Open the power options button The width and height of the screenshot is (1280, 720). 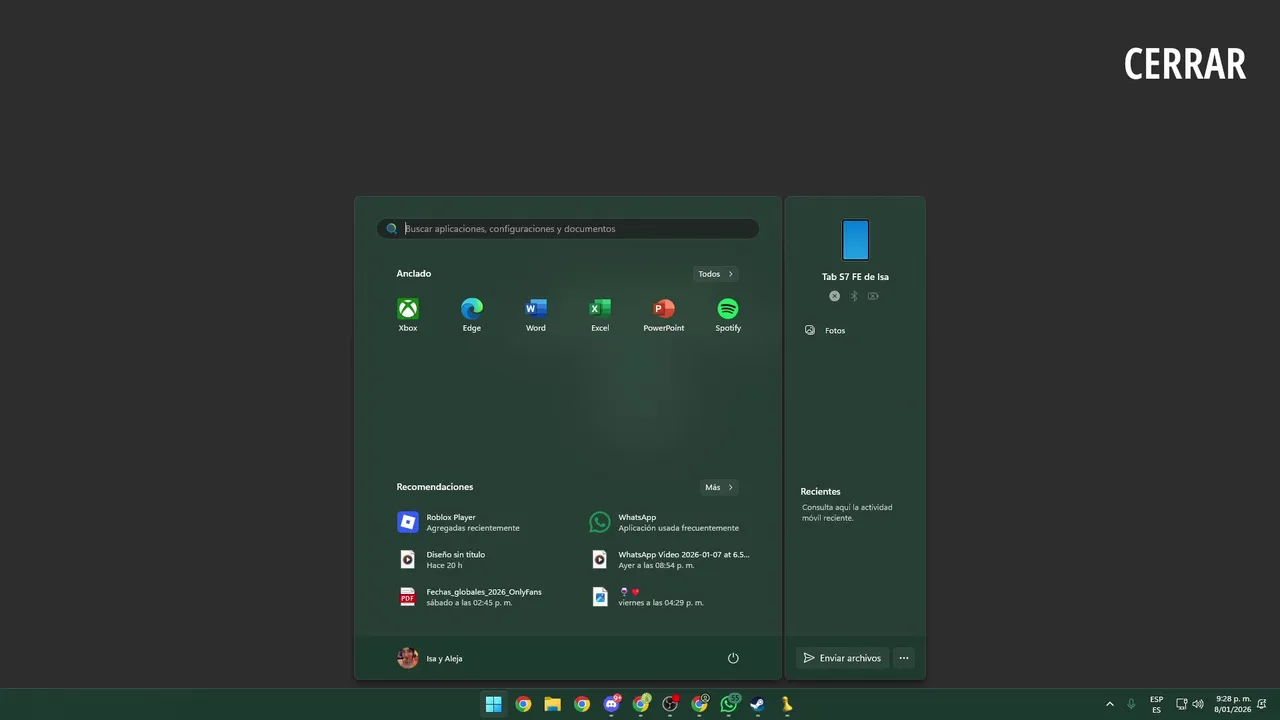point(733,658)
